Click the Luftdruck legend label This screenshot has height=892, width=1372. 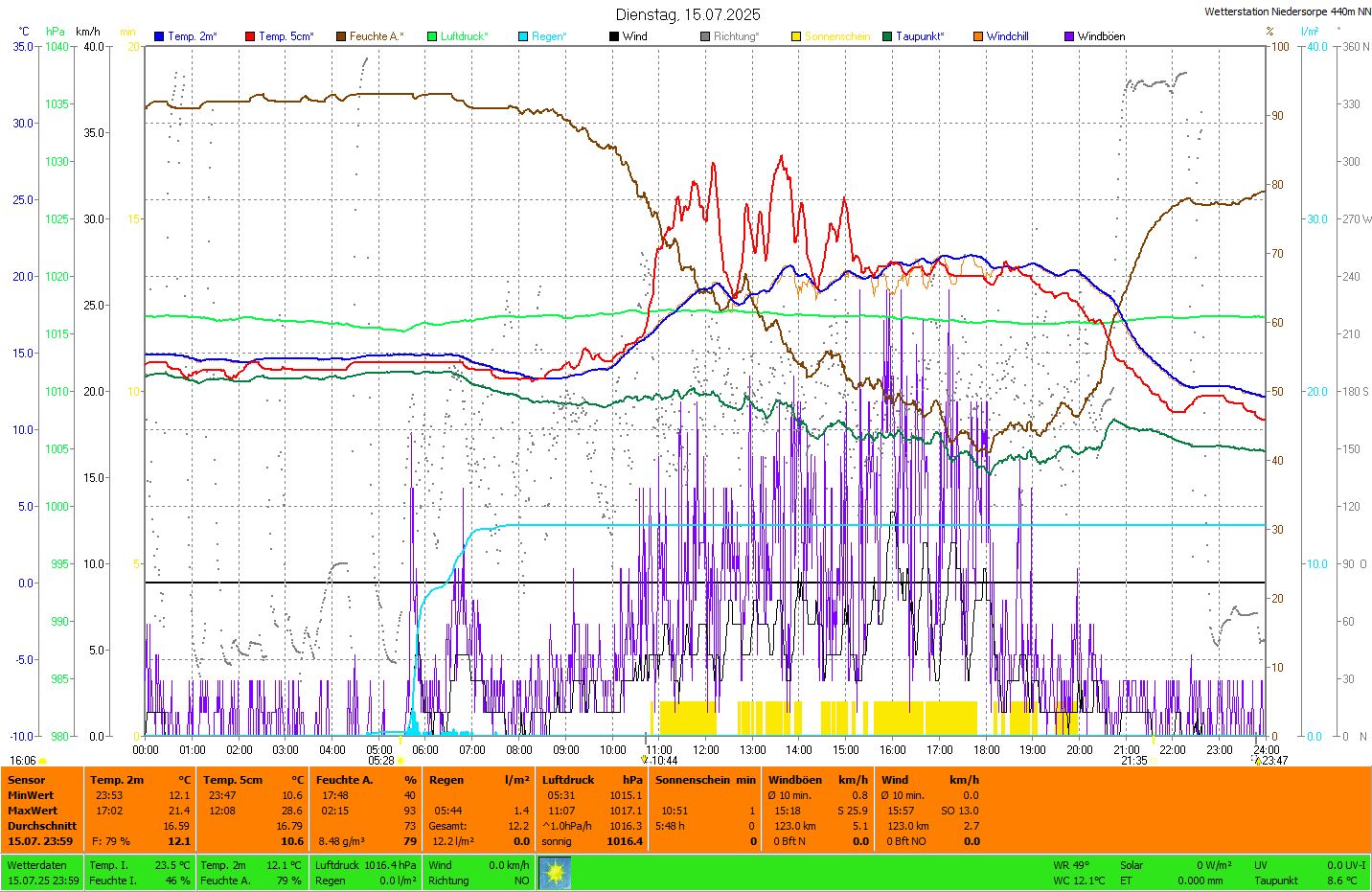[x=464, y=36]
